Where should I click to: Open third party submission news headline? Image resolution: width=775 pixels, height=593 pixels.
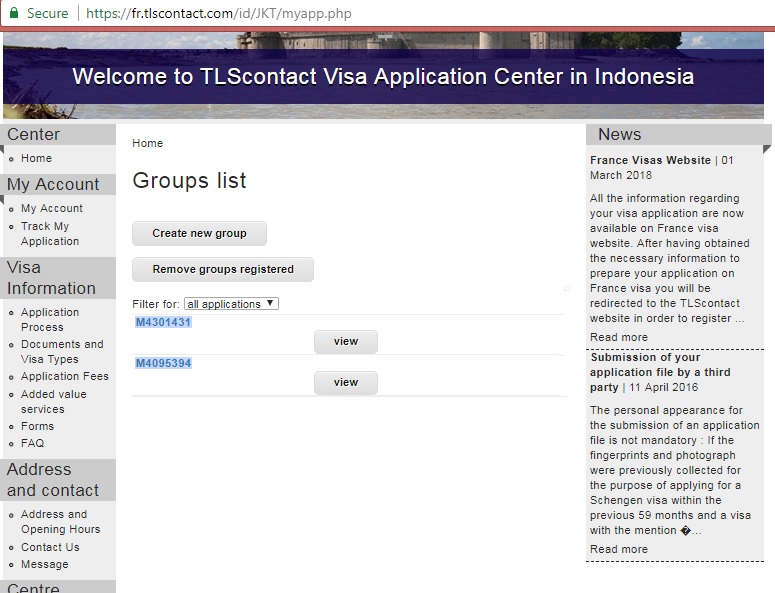(x=660, y=372)
